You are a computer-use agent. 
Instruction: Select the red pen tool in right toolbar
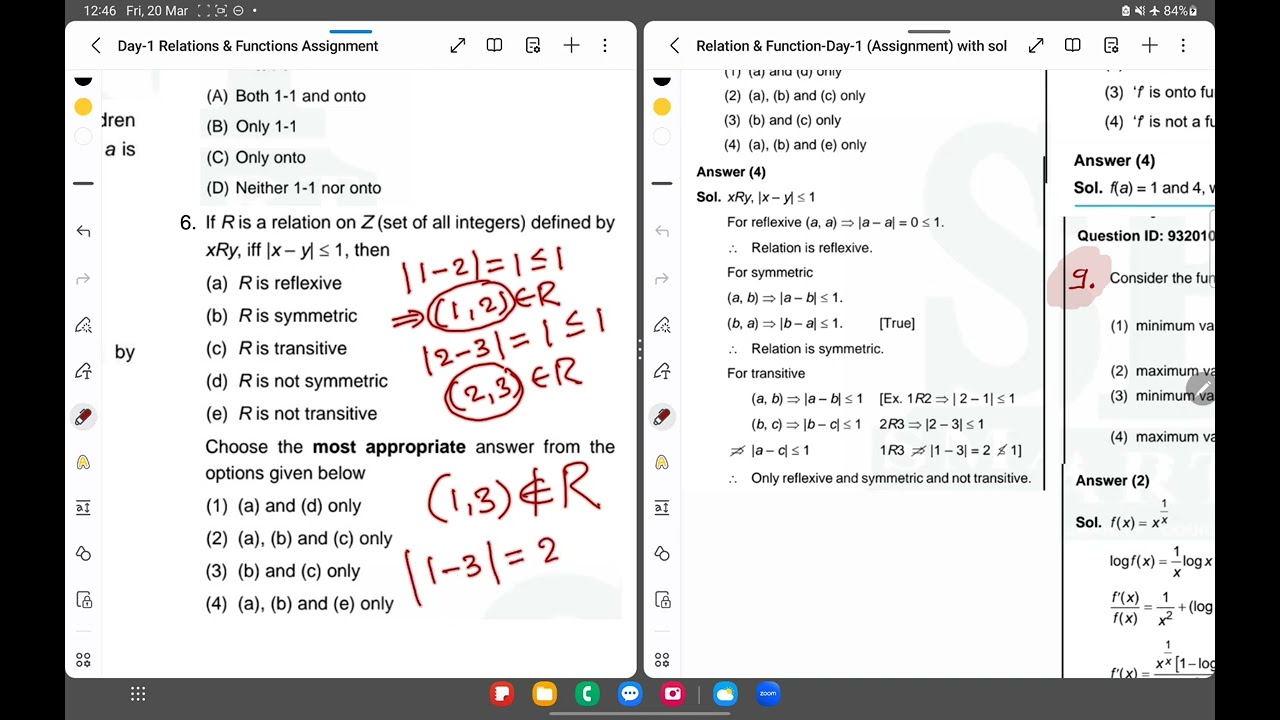661,417
